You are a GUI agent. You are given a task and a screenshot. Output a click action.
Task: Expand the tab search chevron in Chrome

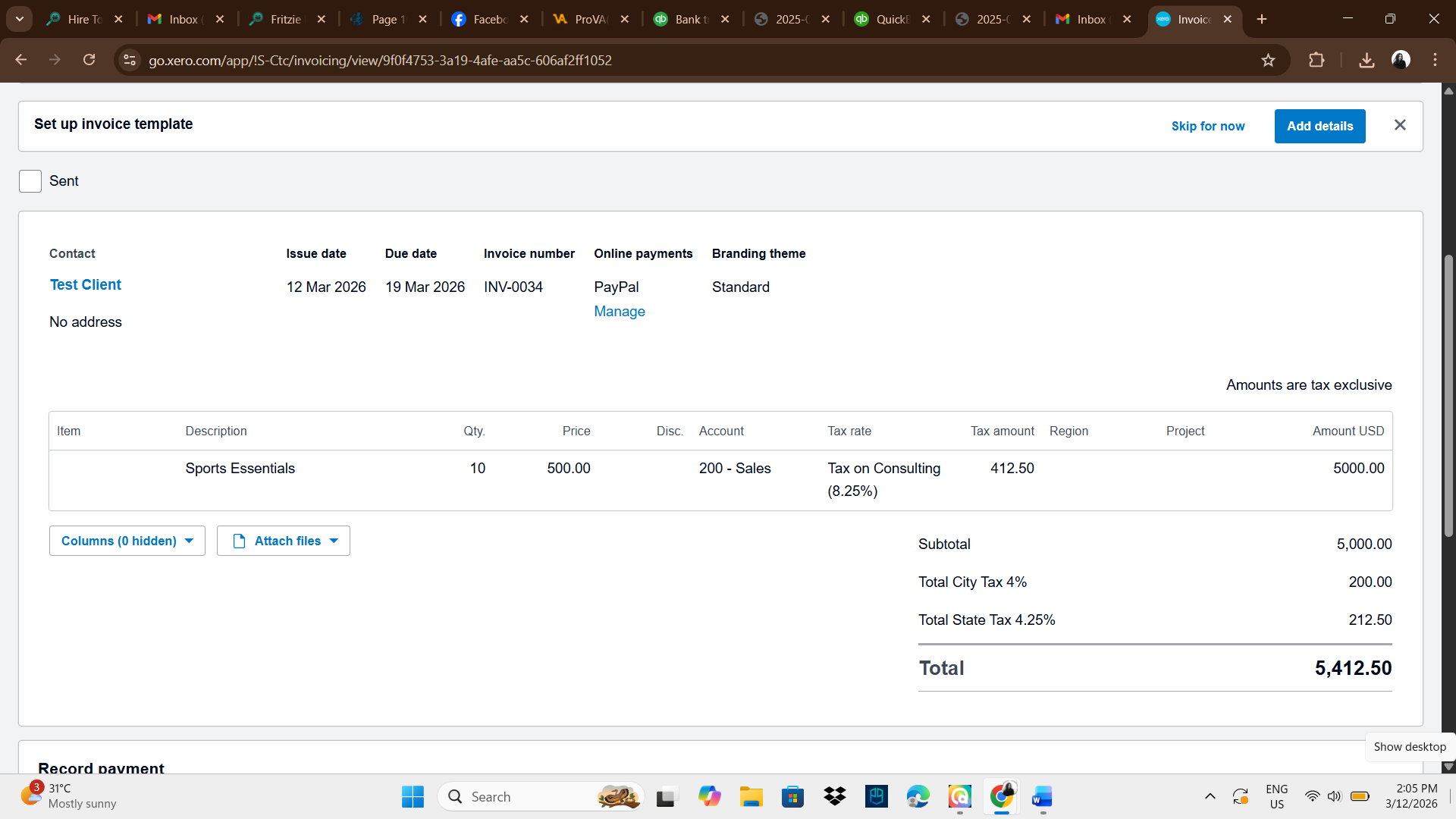click(20, 19)
